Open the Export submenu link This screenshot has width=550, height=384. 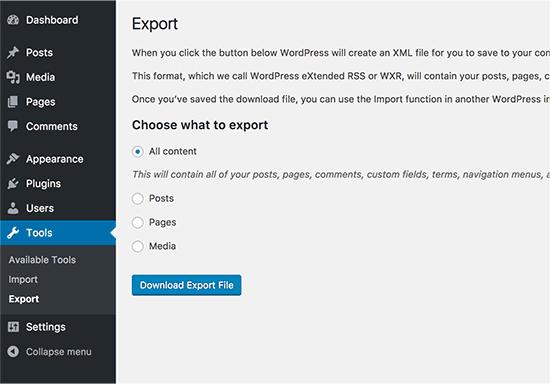coord(24,299)
